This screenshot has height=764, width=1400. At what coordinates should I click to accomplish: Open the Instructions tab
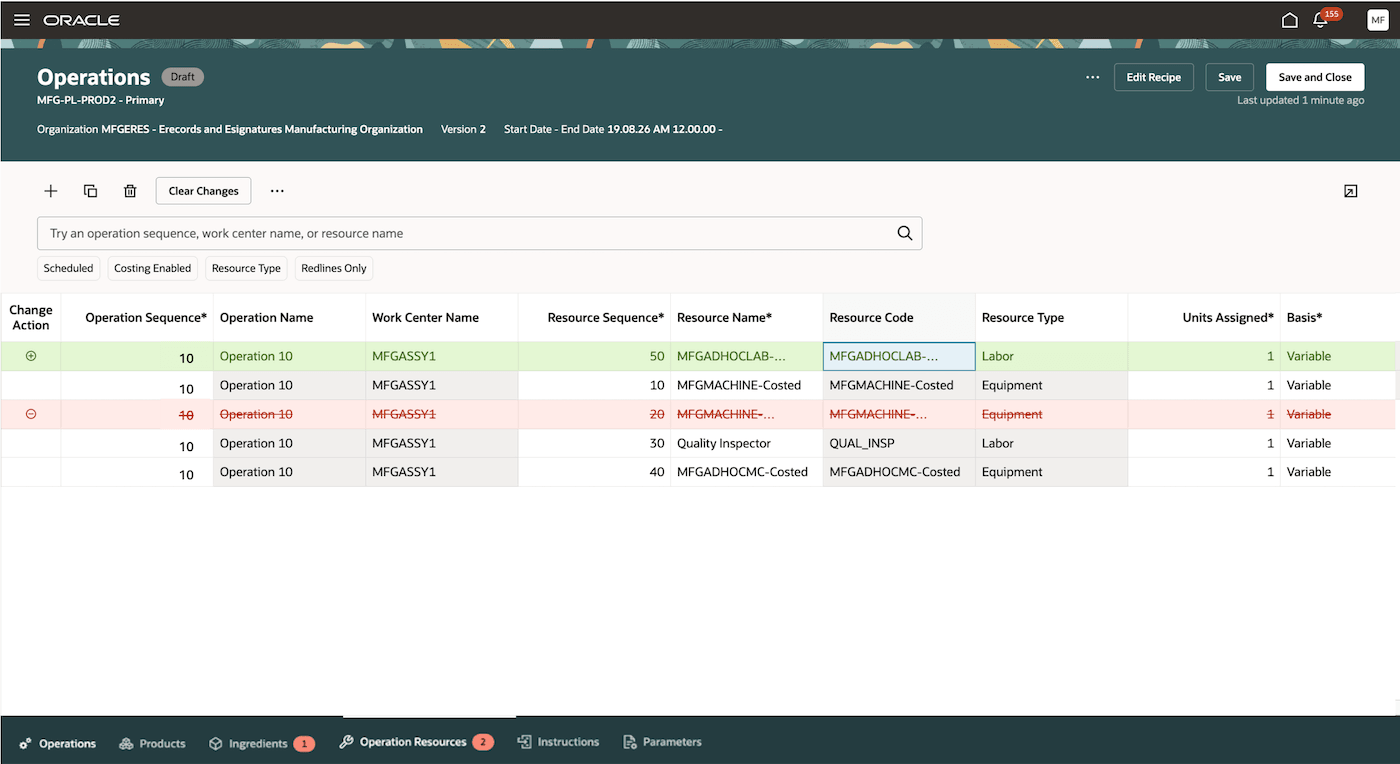(558, 742)
